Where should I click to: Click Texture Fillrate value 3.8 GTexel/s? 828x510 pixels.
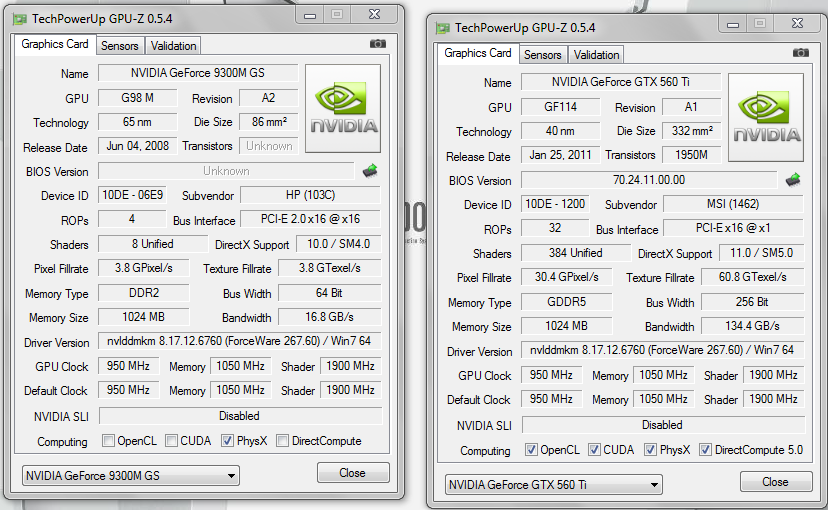pos(330,268)
